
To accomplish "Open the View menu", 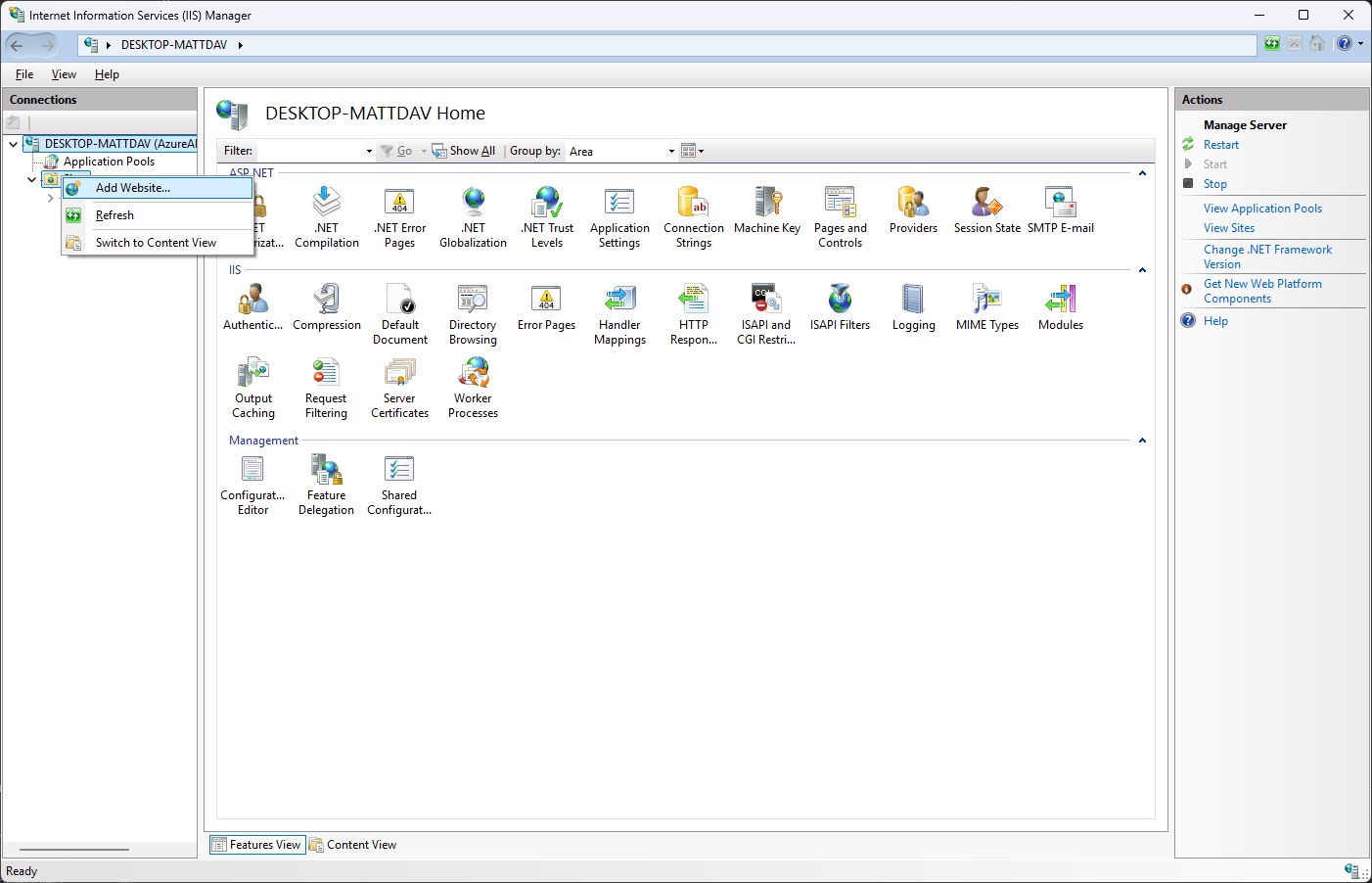I will click(x=64, y=74).
